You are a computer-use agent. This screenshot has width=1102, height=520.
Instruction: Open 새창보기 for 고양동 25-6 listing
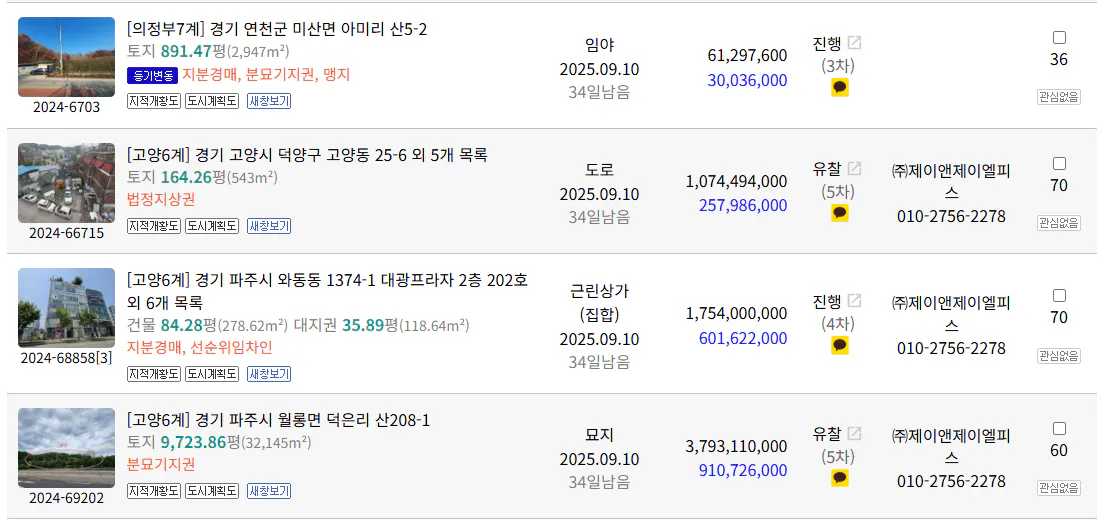269,226
